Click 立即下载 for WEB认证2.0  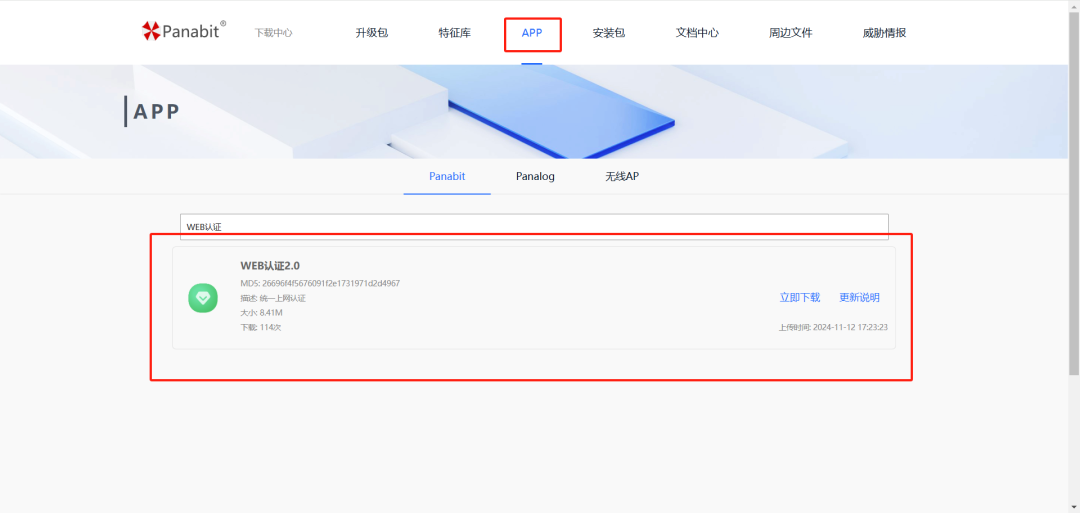(800, 297)
